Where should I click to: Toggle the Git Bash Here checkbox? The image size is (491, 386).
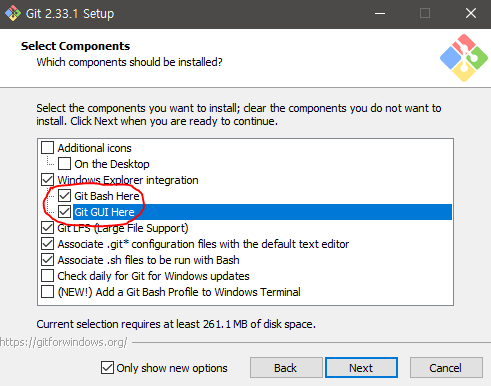tap(64, 196)
